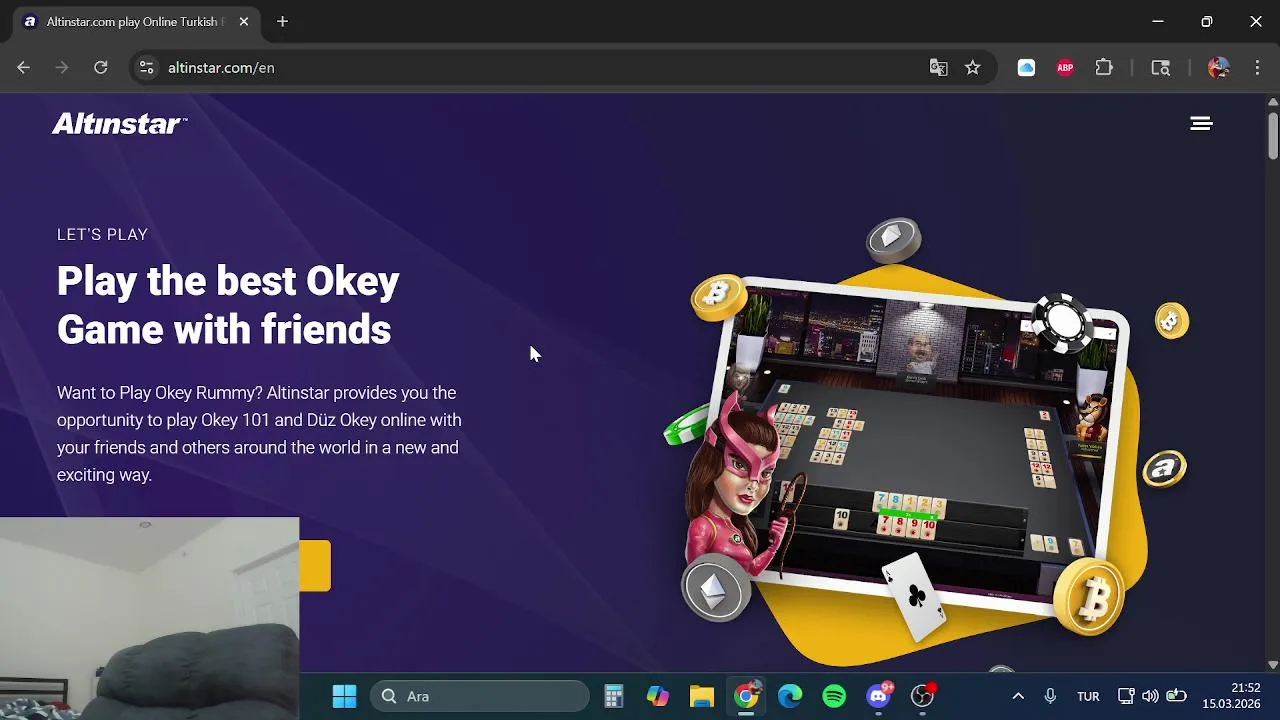Click the taskbar search box labeled Ara

480,696
